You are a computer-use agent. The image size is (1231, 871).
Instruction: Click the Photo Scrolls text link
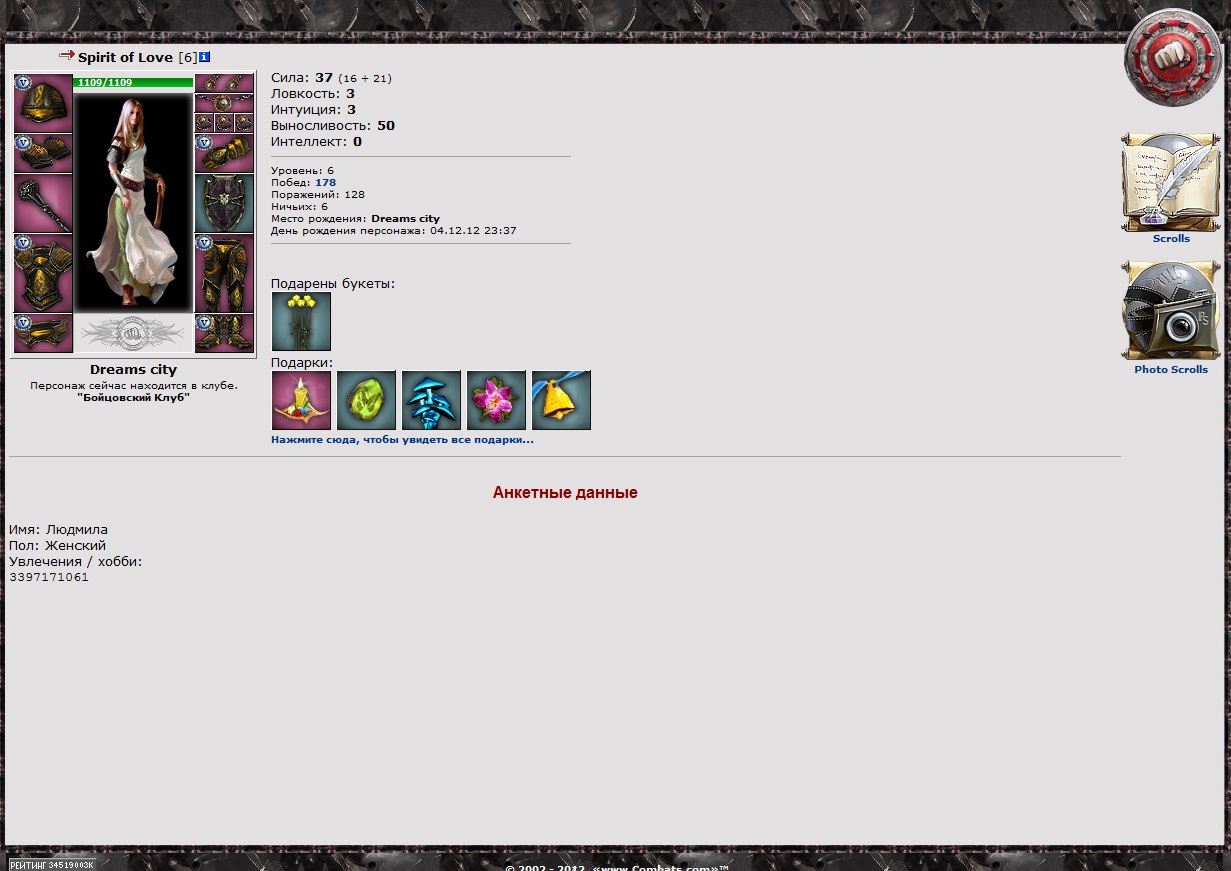pyautogui.click(x=1171, y=370)
